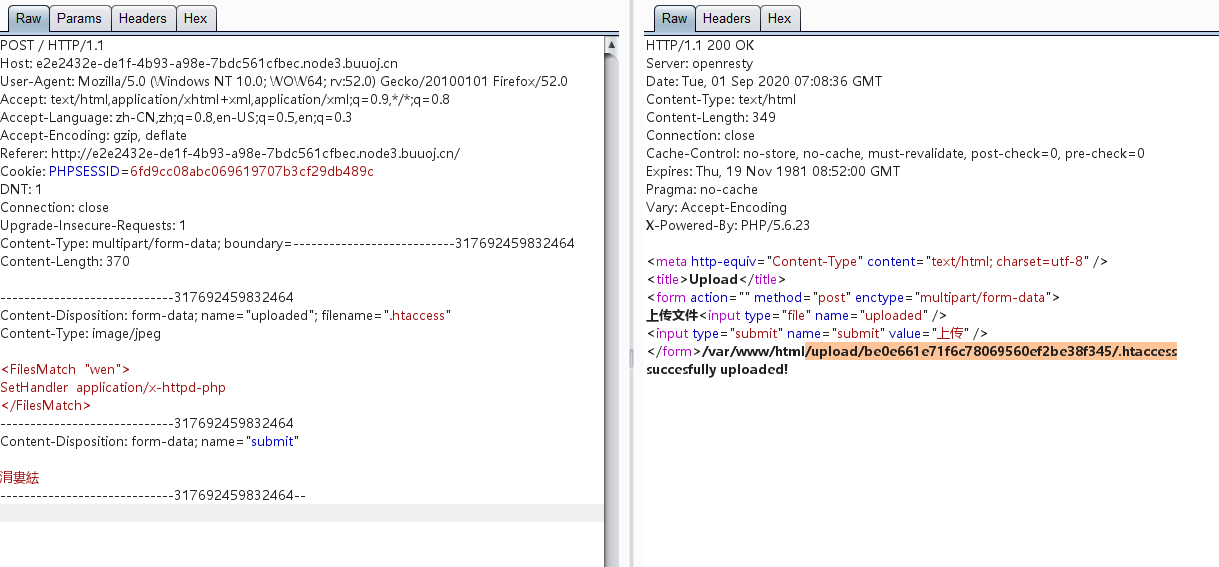Click 'succesfully uploaded!' message

pyautogui.click(x=717, y=369)
